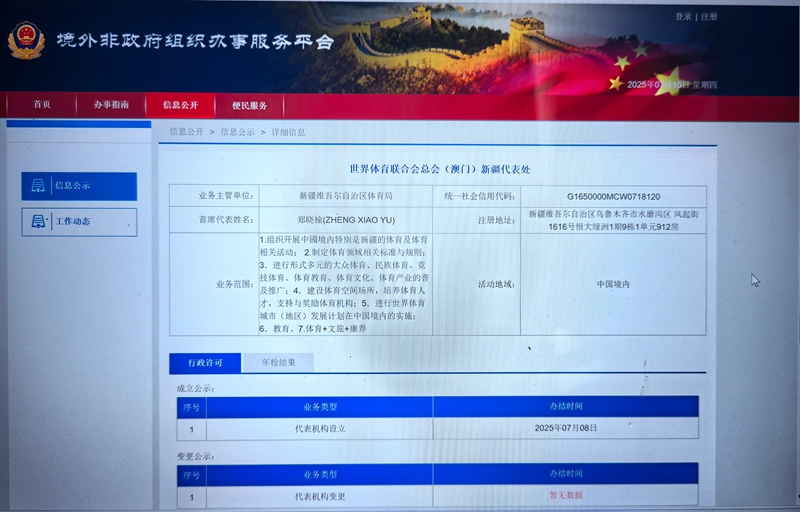800x512 pixels.
Task: Open the 办事指南 menu item
Action: 111,105
